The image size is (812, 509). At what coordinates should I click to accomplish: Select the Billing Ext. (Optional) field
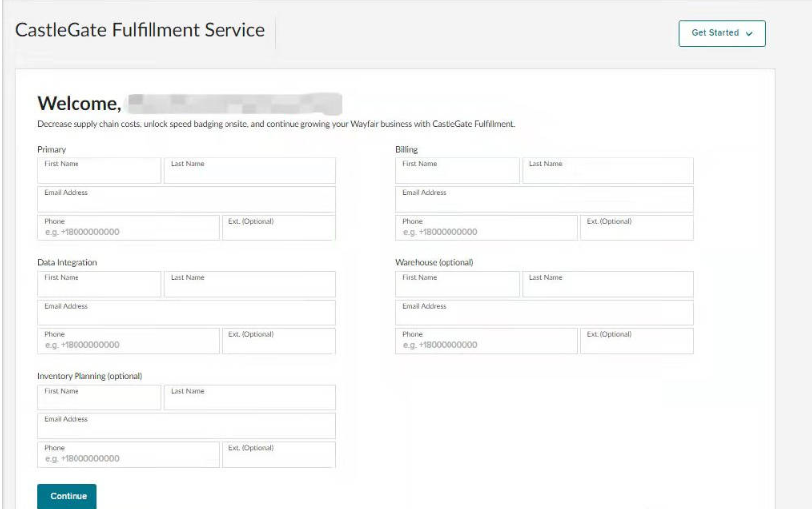[x=637, y=228]
